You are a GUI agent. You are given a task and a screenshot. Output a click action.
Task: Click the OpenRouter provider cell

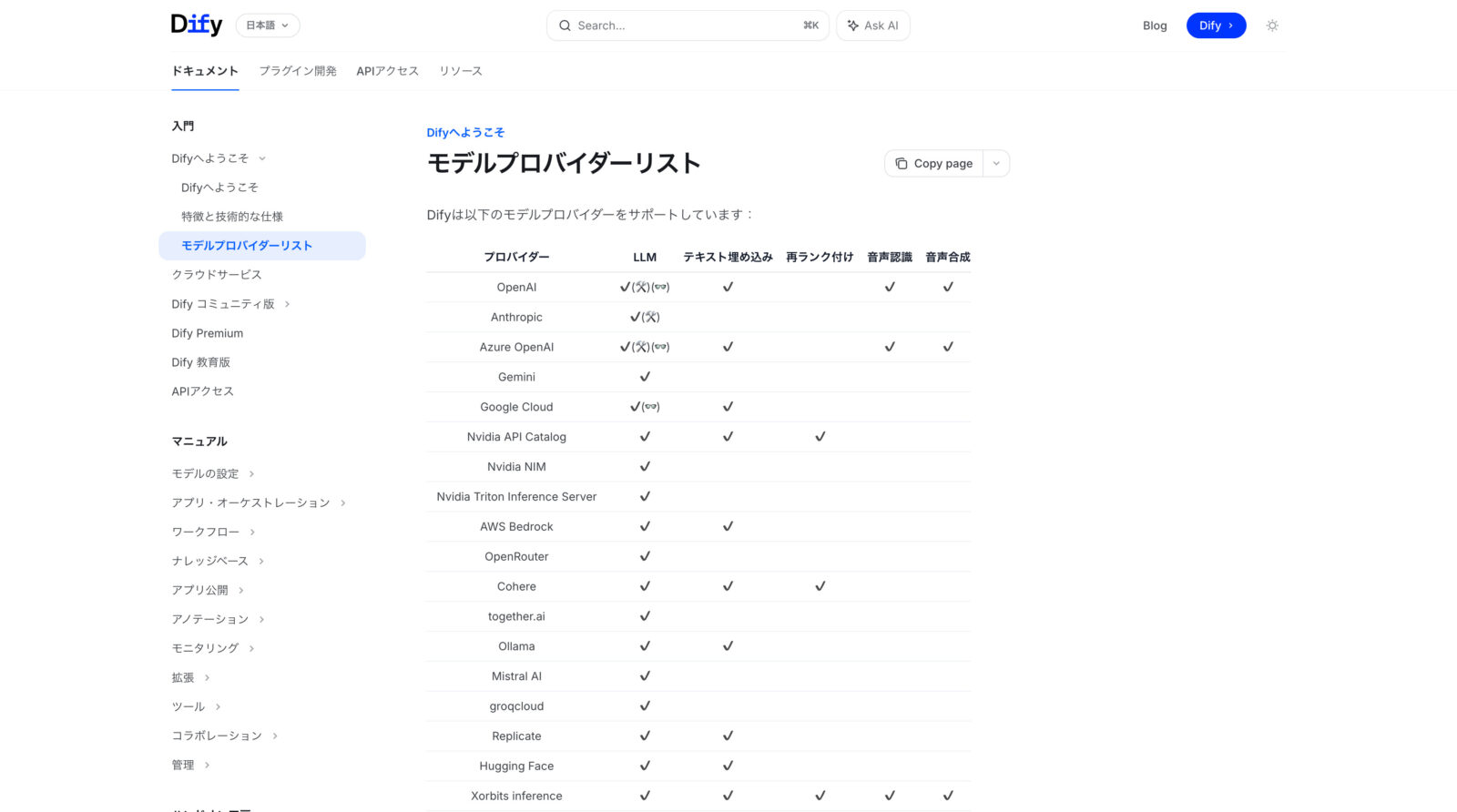(516, 556)
